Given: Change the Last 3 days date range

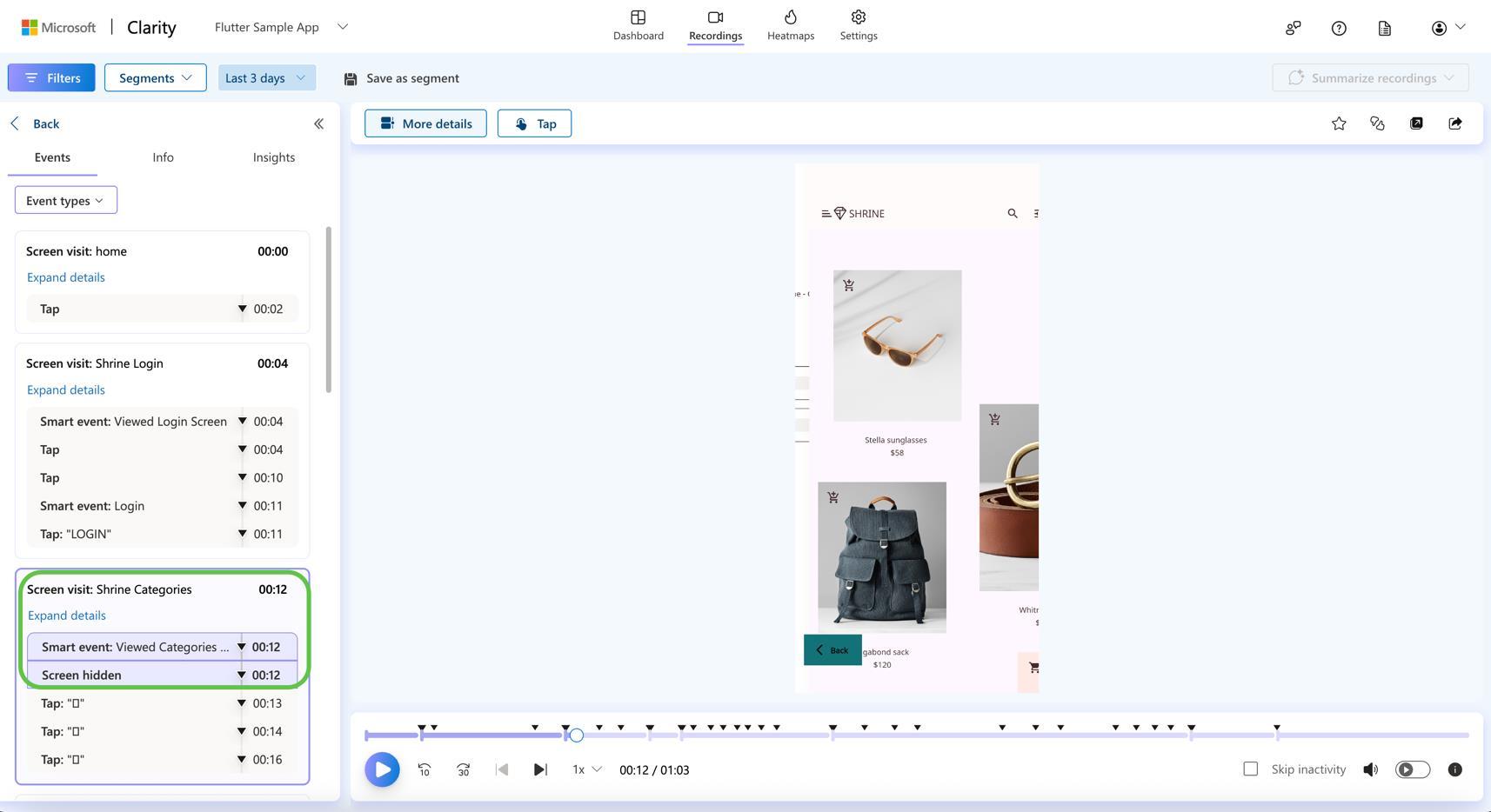Looking at the screenshot, I should pyautogui.click(x=266, y=77).
